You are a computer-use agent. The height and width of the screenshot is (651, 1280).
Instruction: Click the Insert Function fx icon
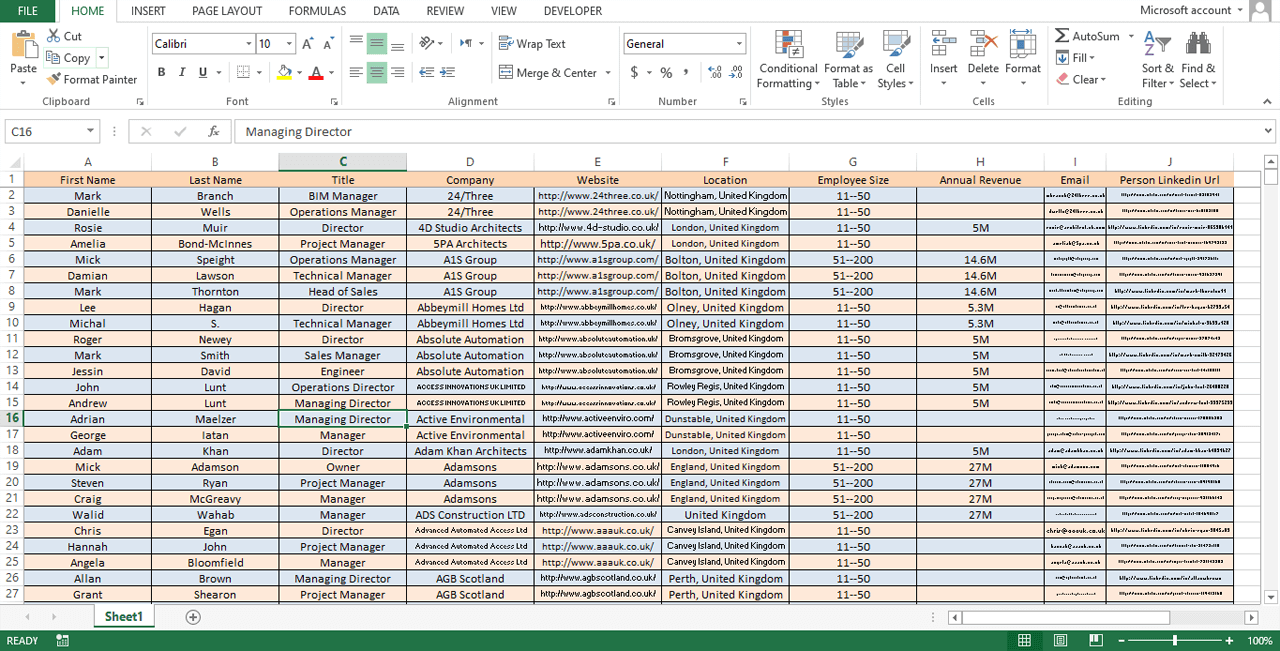tap(213, 132)
